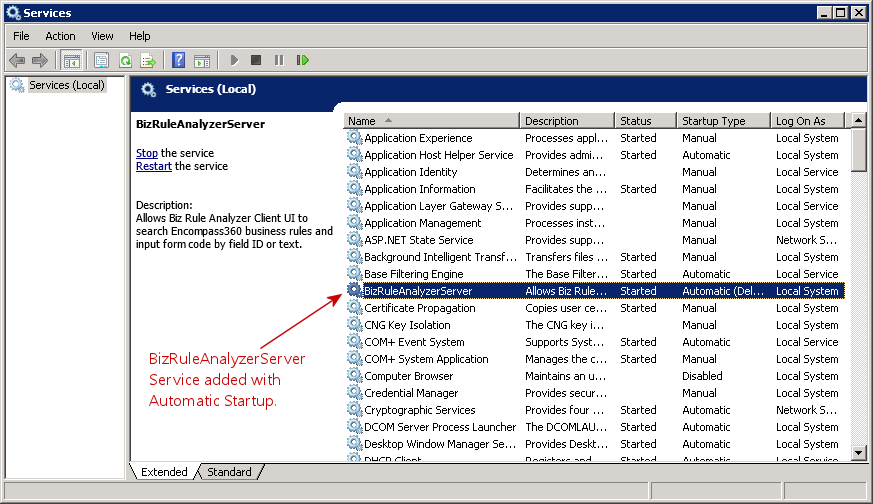Click Disabled startup type of Computer Browser

(702, 376)
